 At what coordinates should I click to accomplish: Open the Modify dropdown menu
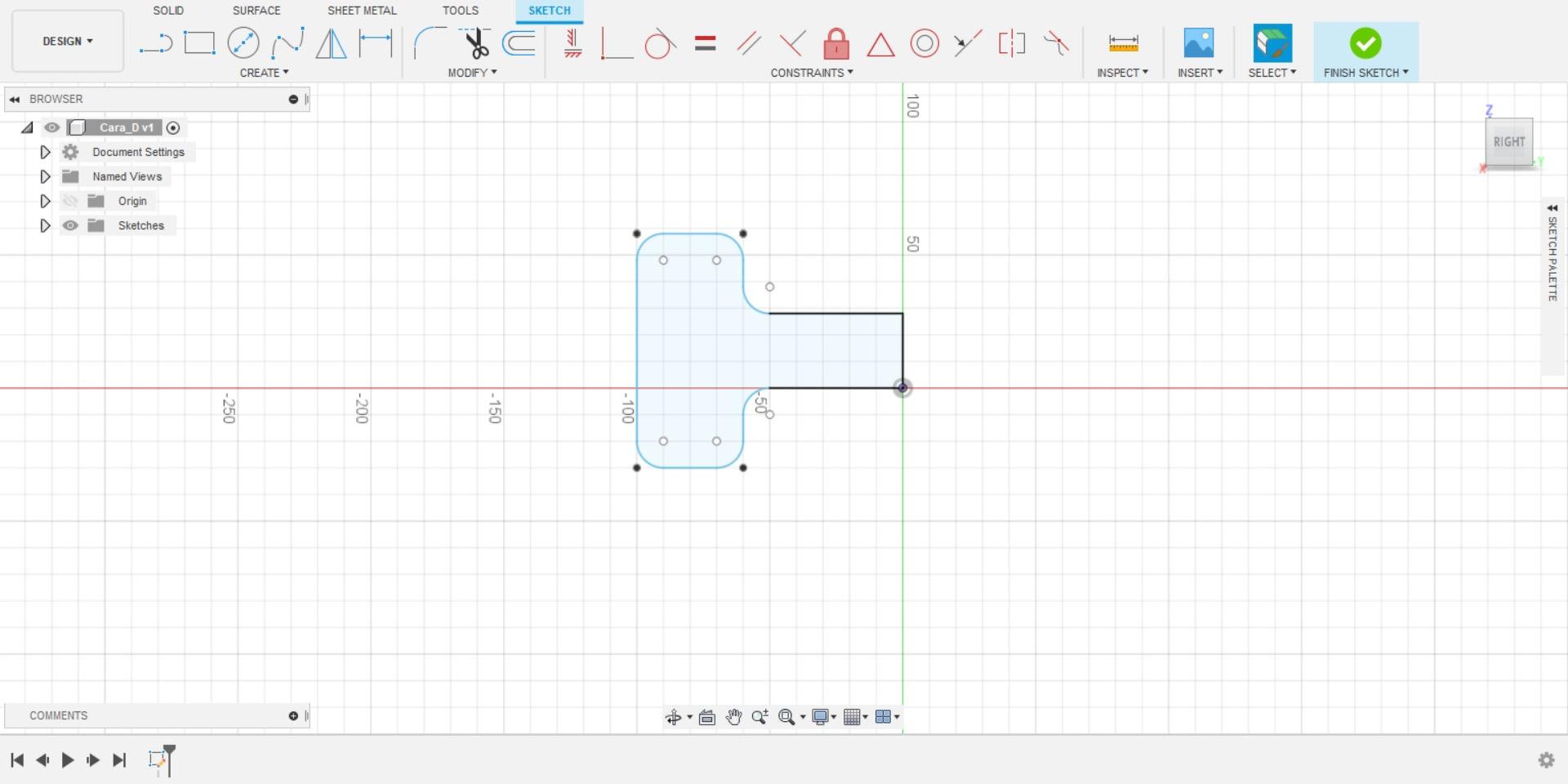472,73
